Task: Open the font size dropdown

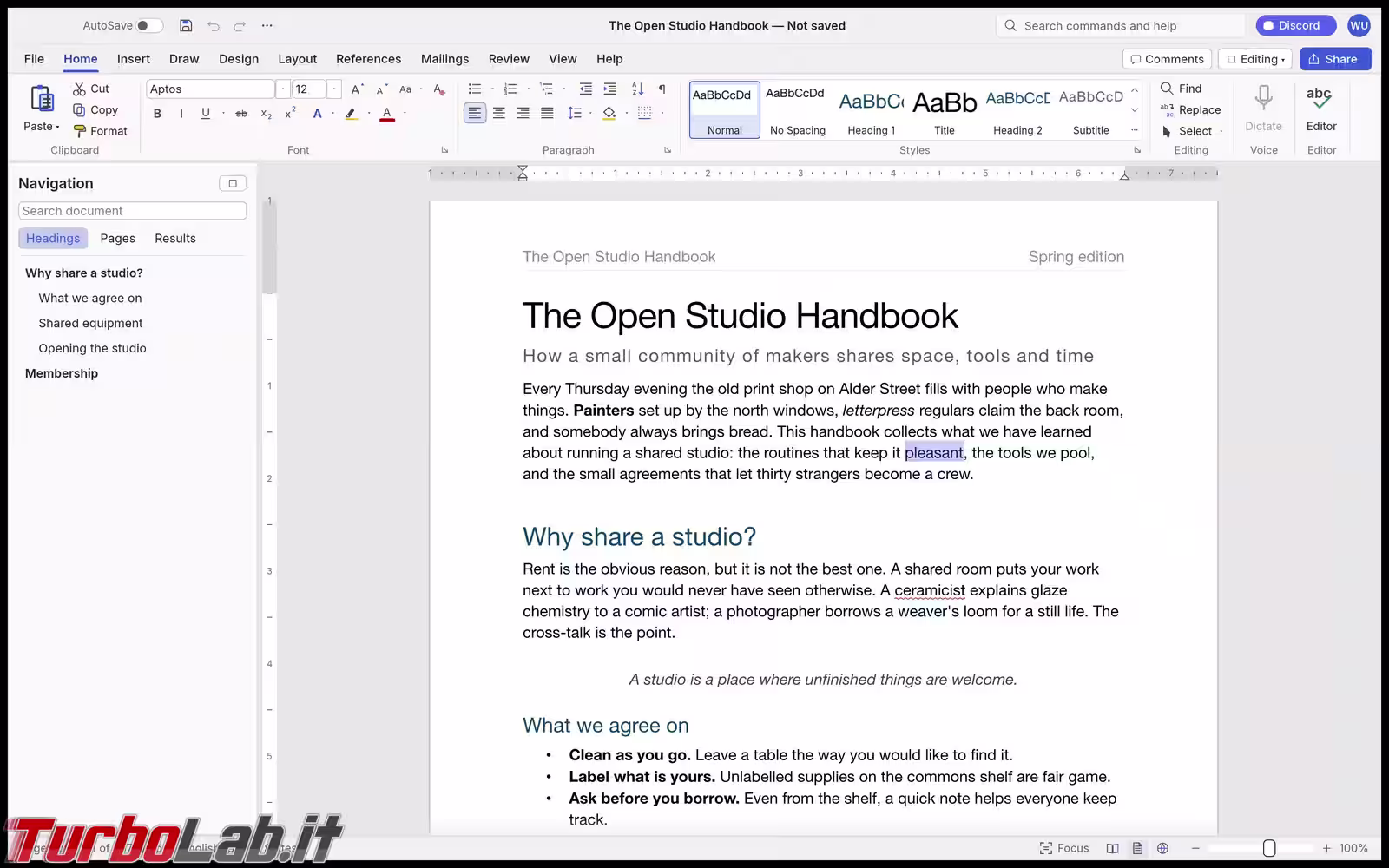Action: [x=334, y=89]
